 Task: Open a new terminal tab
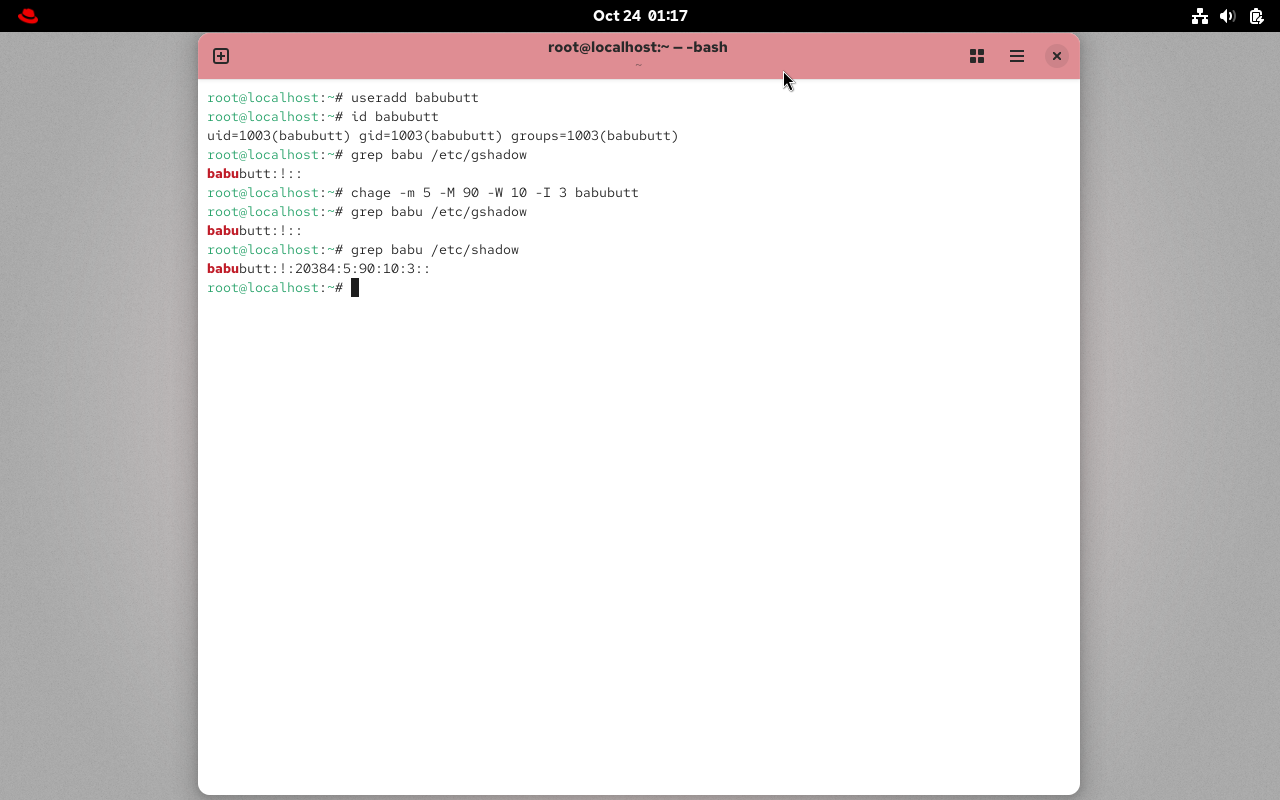(221, 56)
